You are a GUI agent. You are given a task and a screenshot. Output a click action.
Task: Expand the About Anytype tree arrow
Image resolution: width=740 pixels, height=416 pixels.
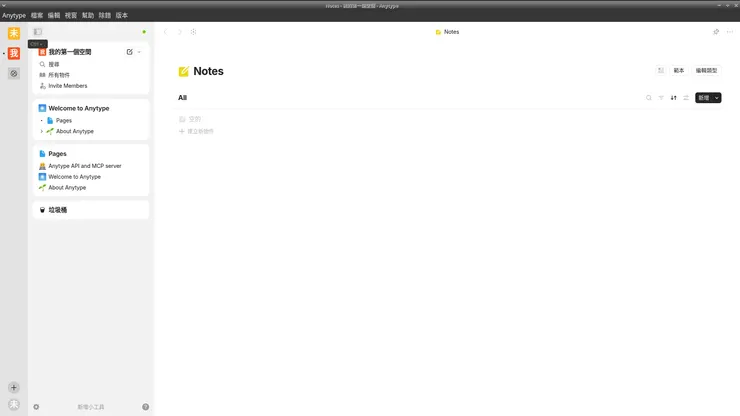click(x=42, y=131)
